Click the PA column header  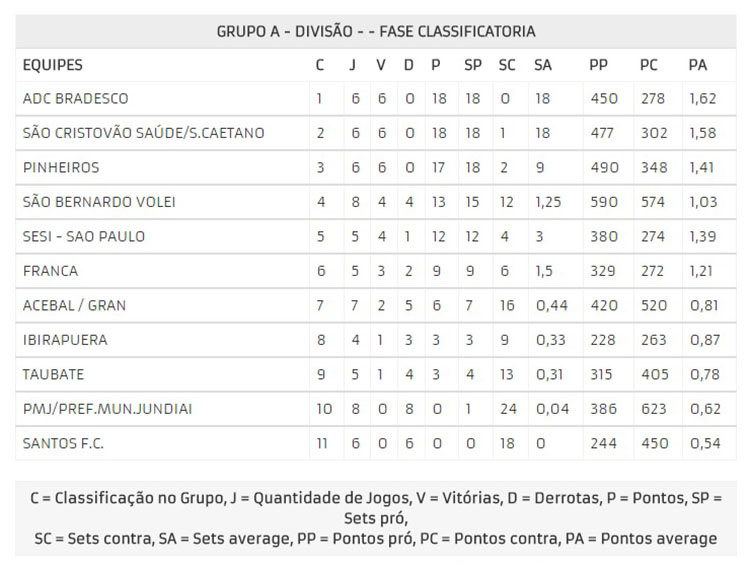pos(697,65)
